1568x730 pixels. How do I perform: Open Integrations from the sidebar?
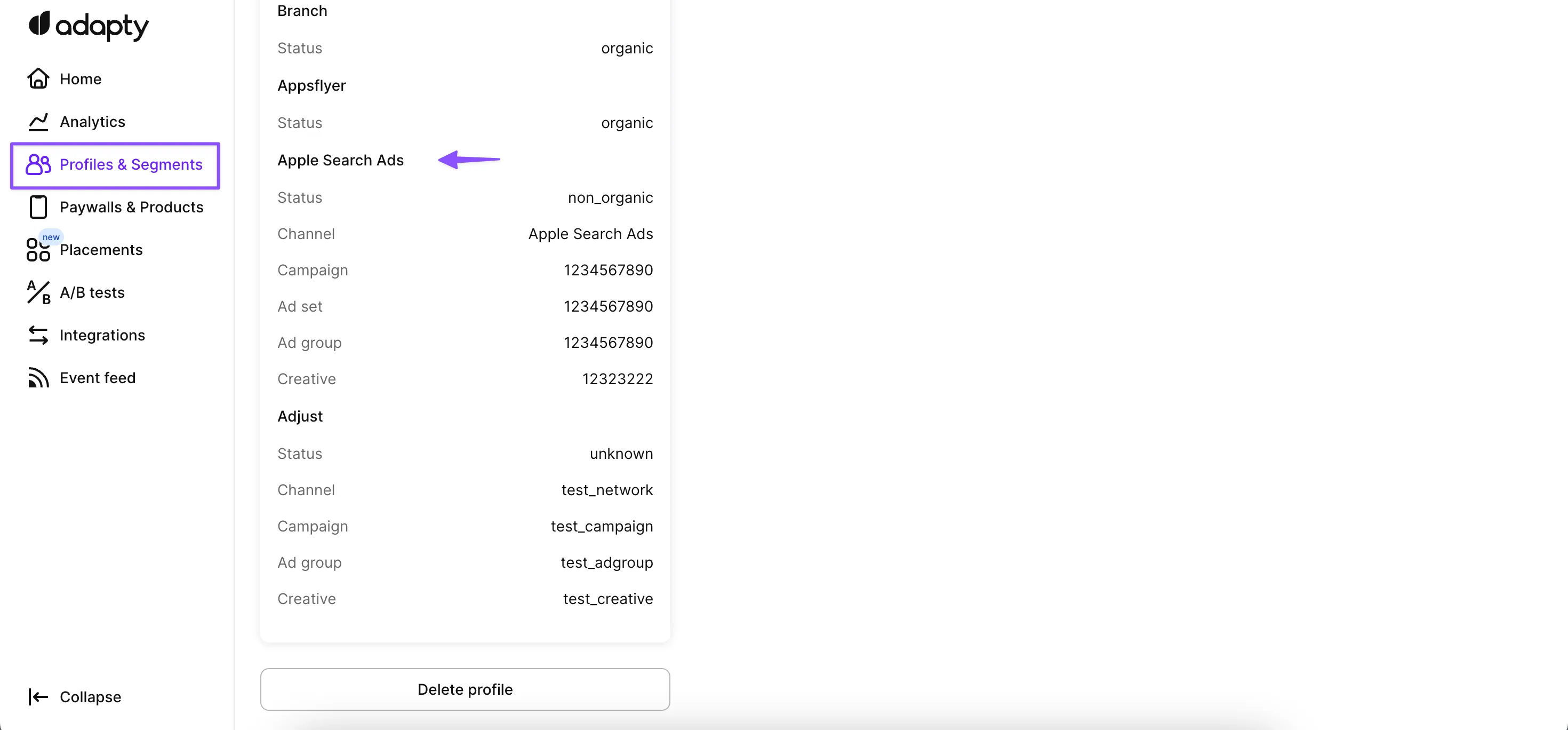(102, 335)
